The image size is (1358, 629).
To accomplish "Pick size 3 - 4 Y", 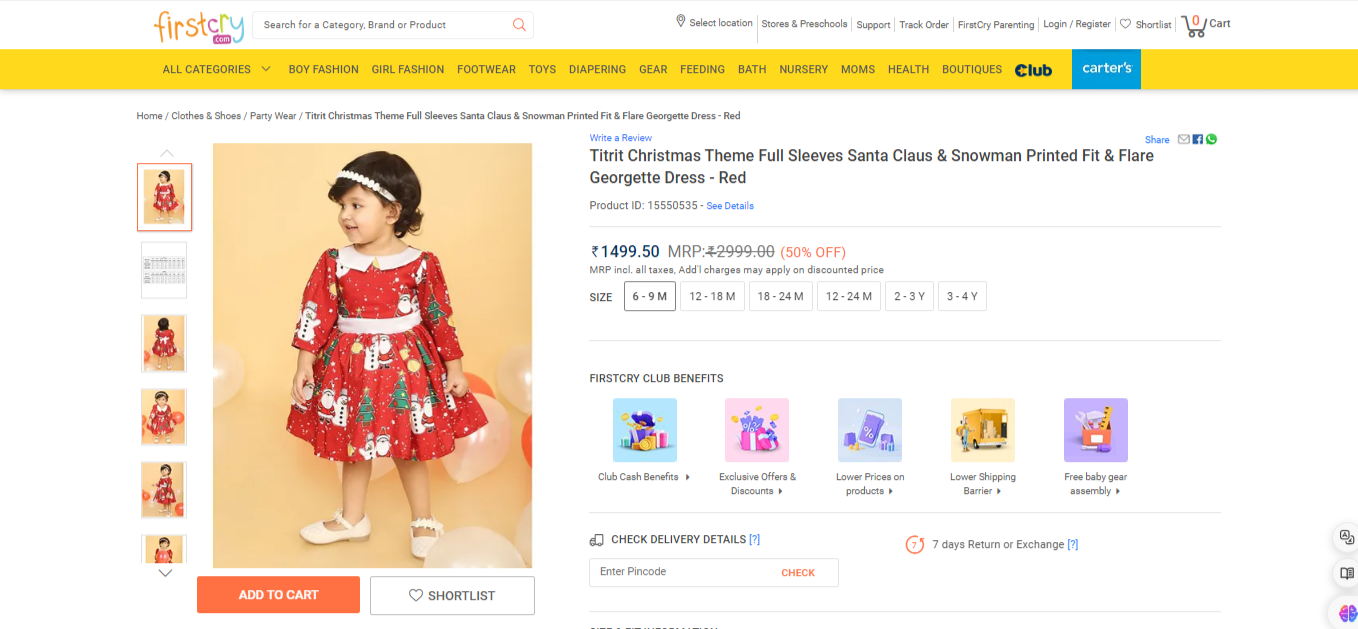I will click(x=962, y=296).
